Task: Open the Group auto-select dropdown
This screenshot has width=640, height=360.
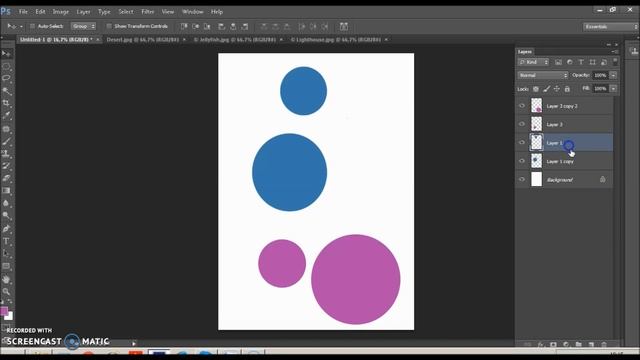Action: (x=83, y=26)
